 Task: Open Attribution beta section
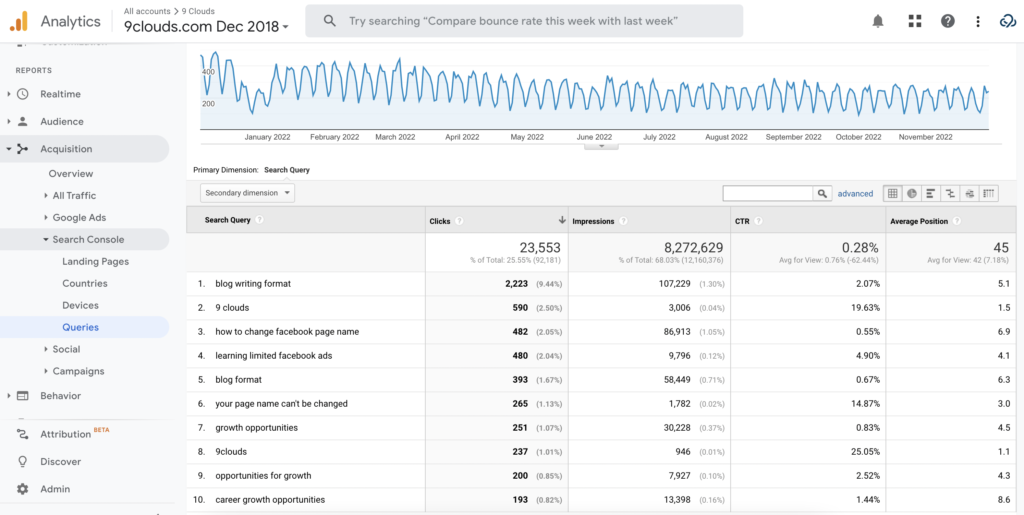coord(65,434)
